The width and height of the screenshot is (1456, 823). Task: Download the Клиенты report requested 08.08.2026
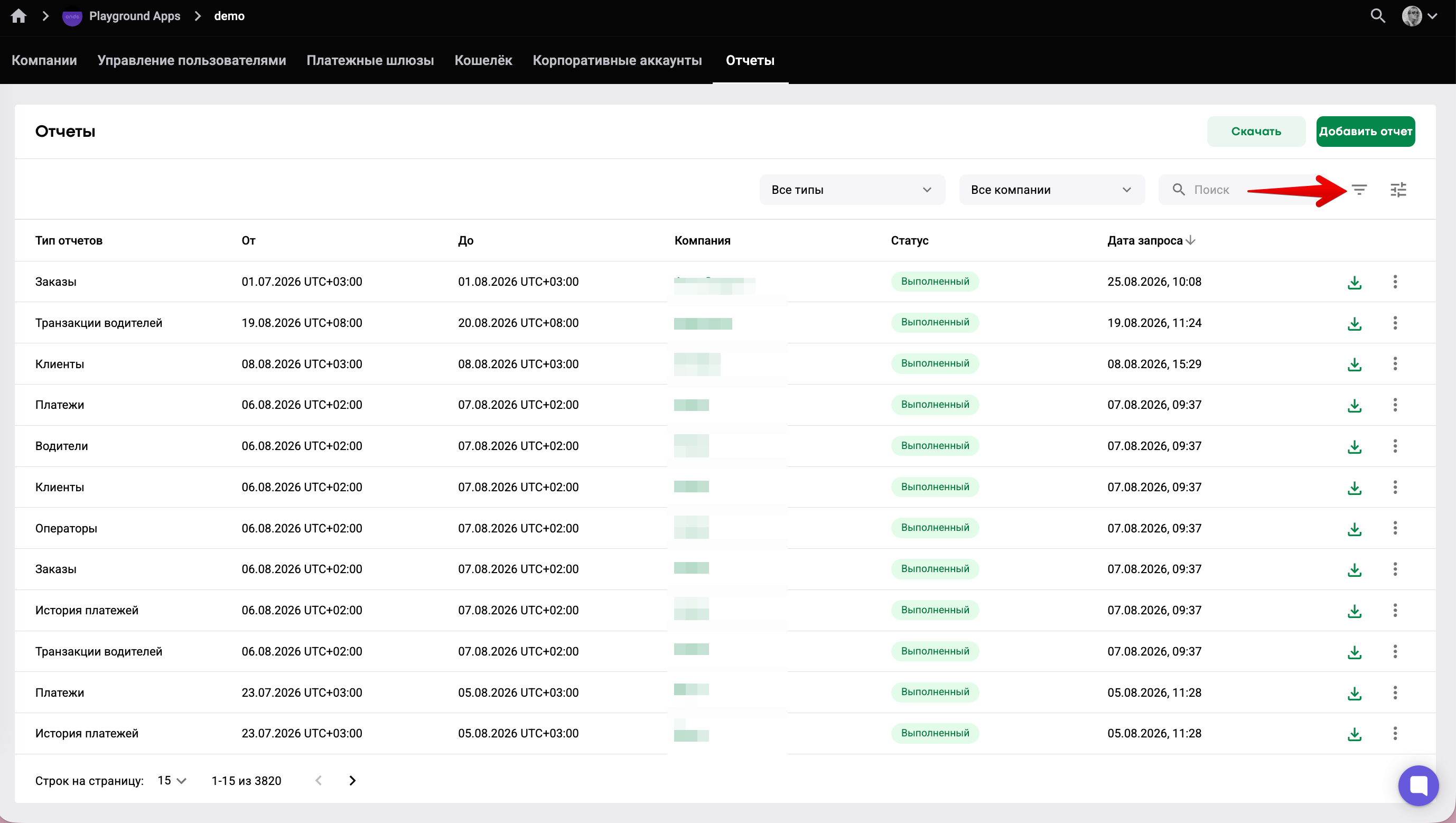1354,364
